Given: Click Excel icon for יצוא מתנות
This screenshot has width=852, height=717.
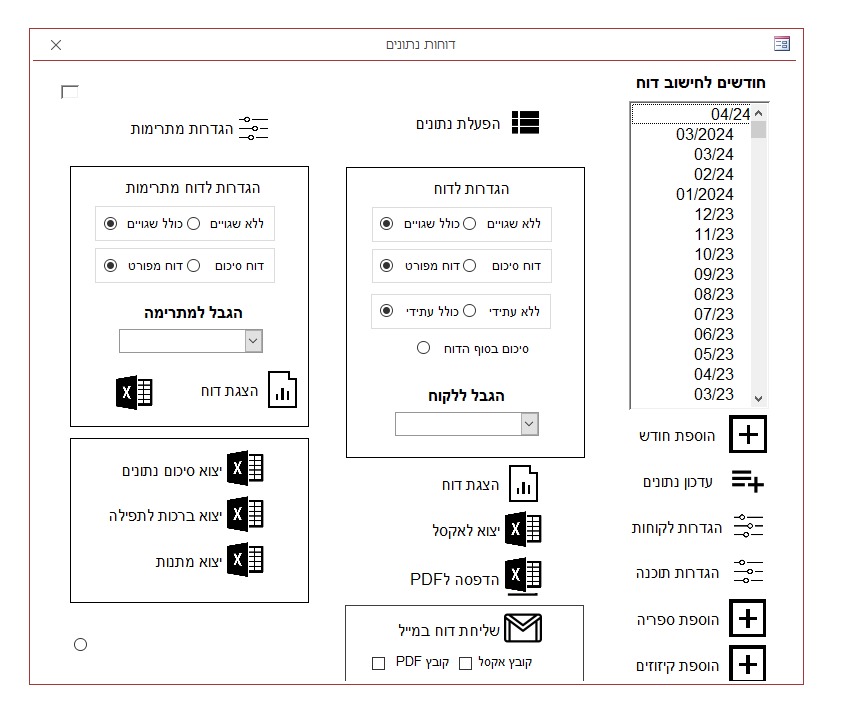Looking at the screenshot, I should (x=245, y=559).
